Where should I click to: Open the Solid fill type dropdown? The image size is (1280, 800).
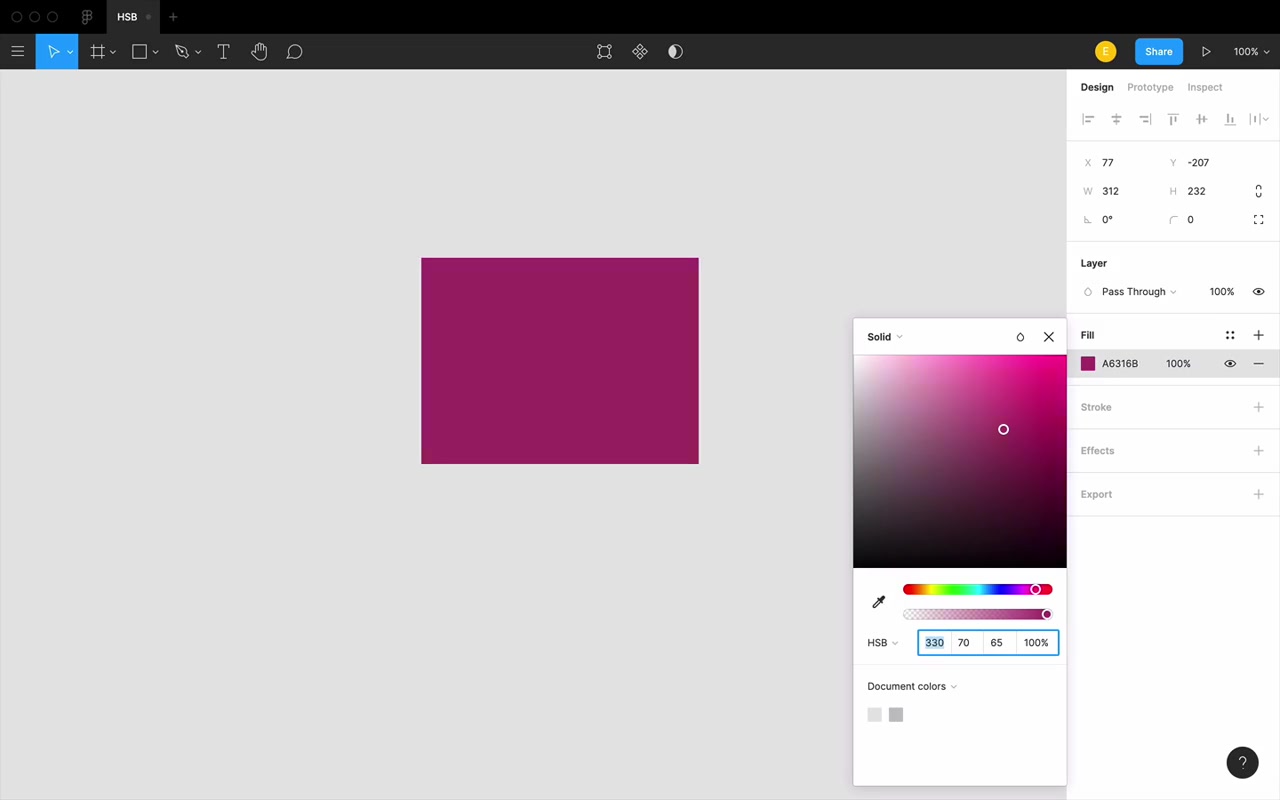pyautogui.click(x=885, y=337)
